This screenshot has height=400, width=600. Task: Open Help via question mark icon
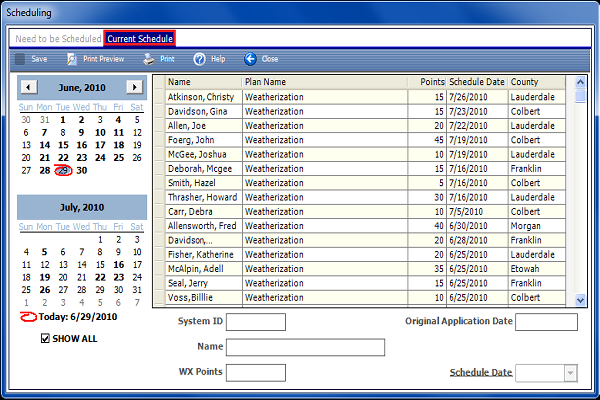pos(199,59)
